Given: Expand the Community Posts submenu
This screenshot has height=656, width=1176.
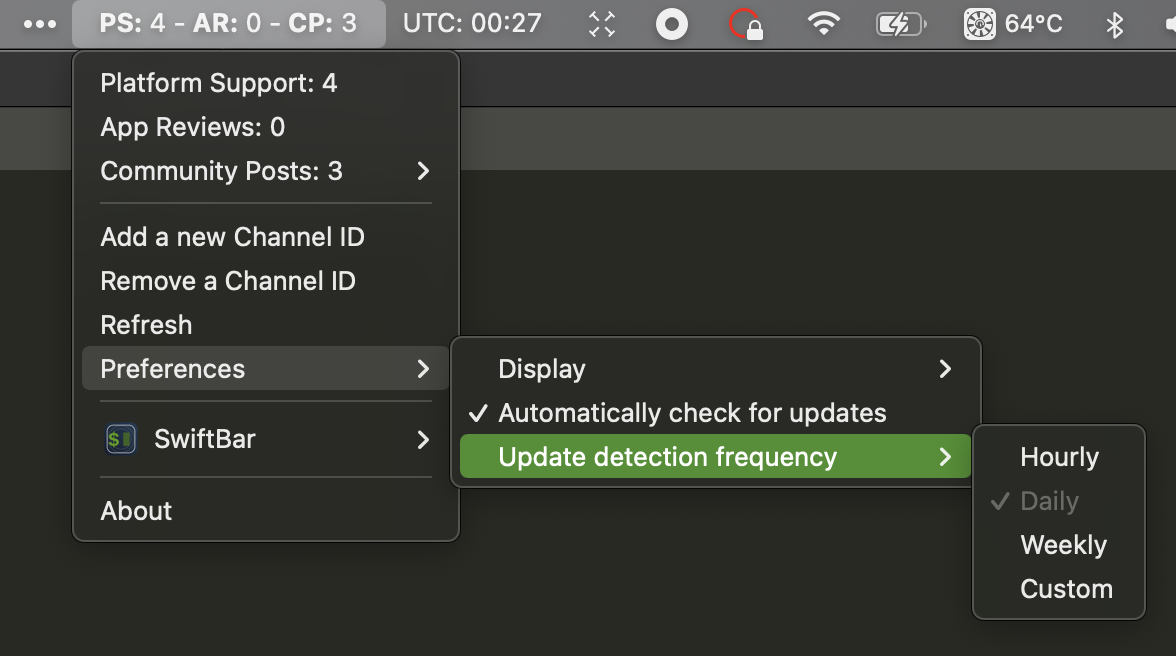Looking at the screenshot, I should 222,171.
